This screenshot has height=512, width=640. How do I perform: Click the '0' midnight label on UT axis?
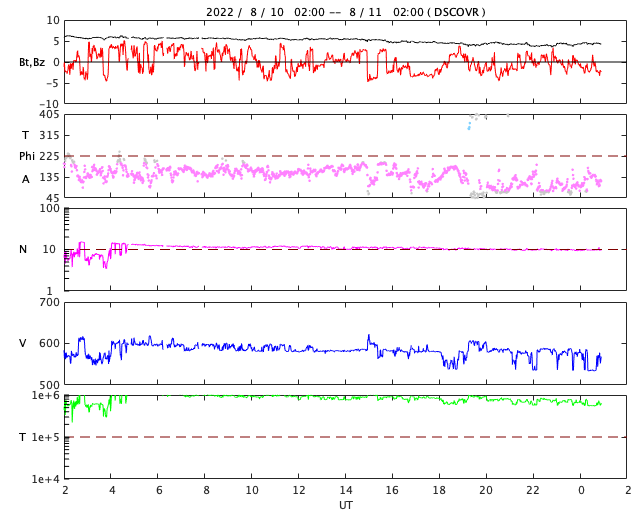pos(581,490)
